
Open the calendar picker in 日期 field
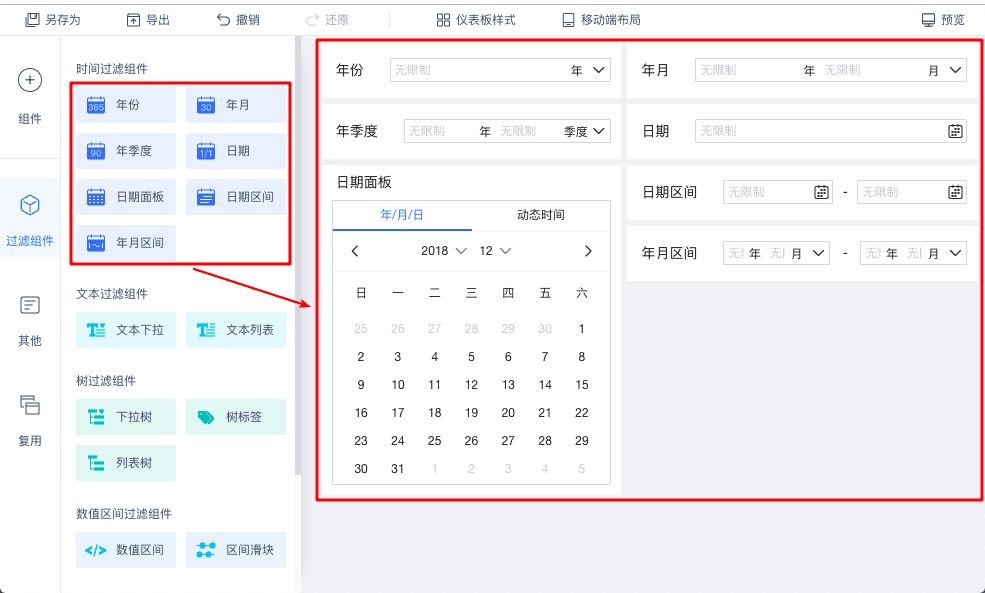point(955,131)
